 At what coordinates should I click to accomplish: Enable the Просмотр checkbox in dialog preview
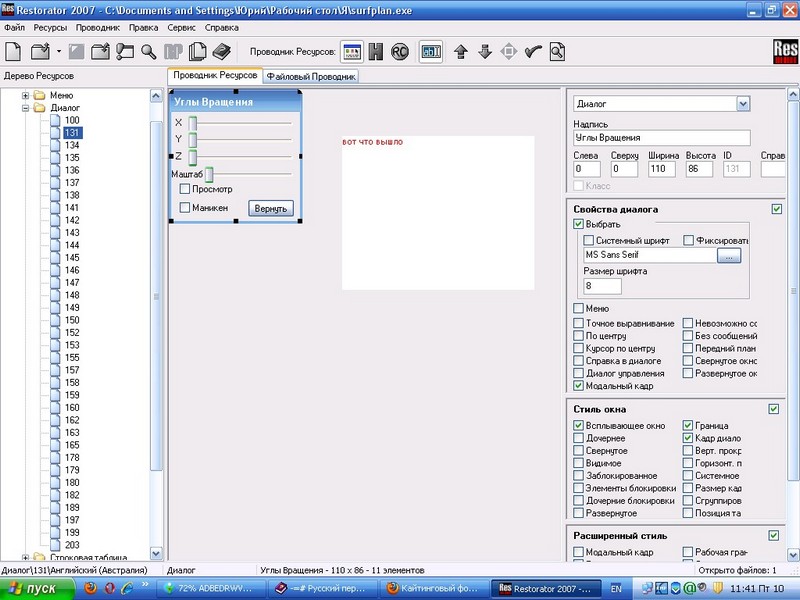point(185,189)
